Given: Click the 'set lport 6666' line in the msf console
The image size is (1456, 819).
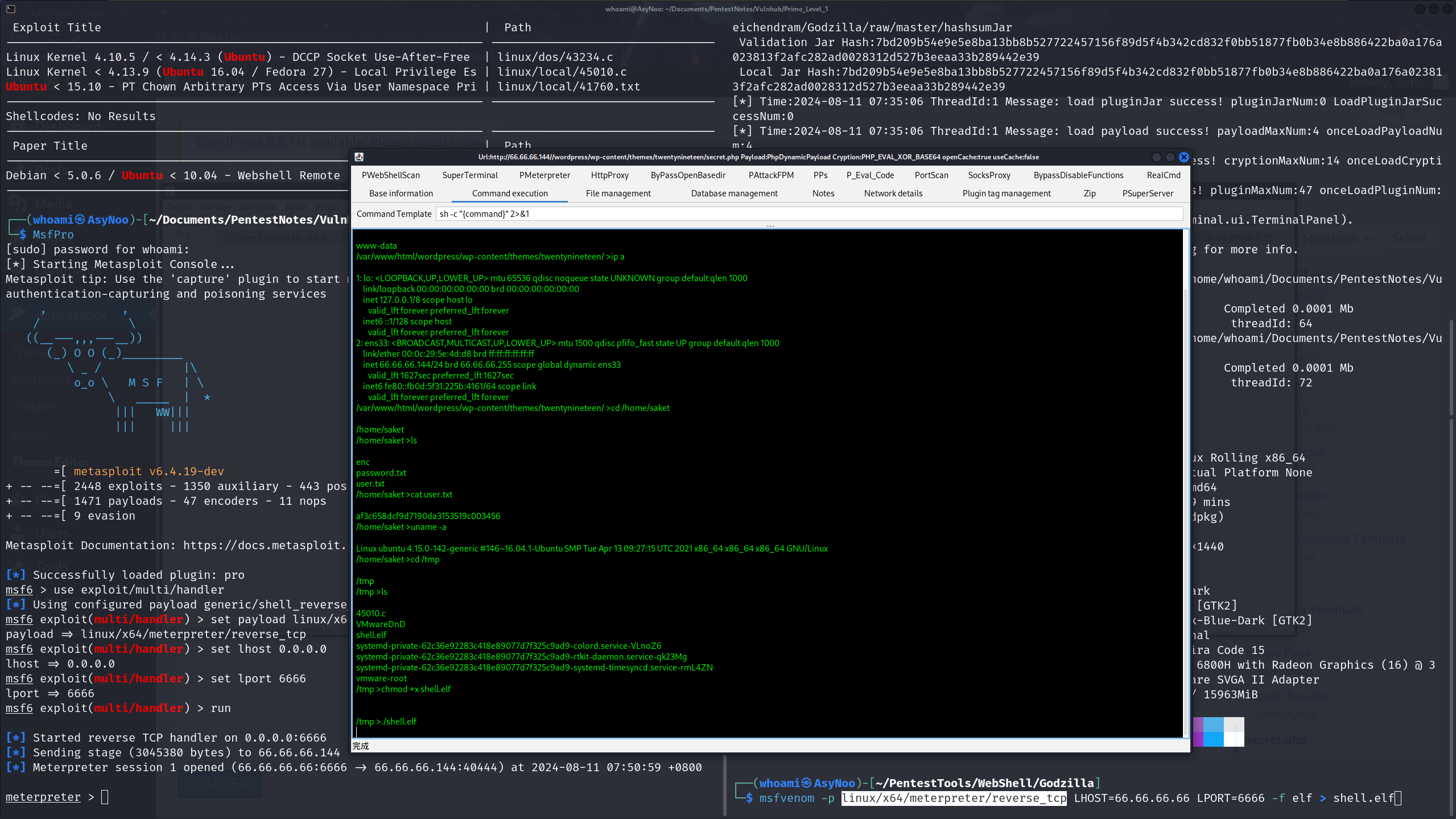Looking at the screenshot, I should [x=156, y=678].
